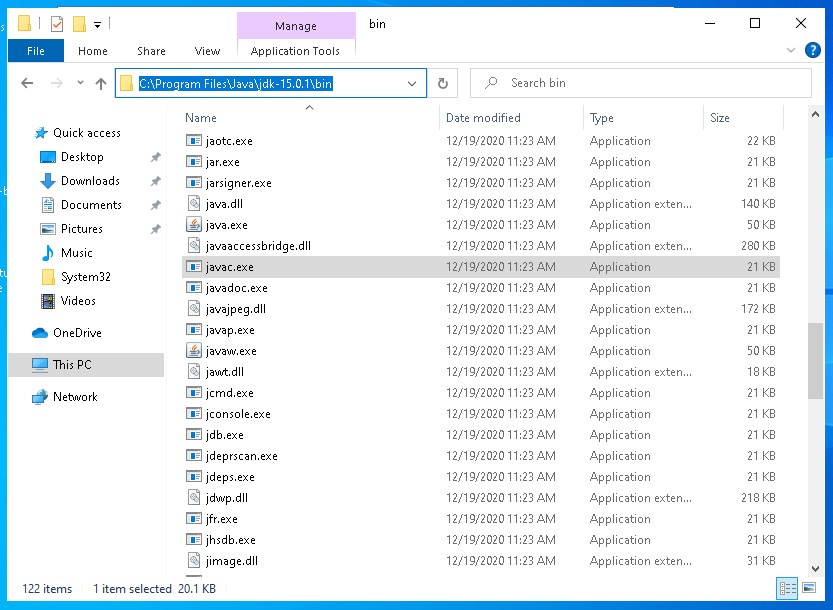The image size is (833, 610).
Task: Expand the ribbon with the chevron
Action: (x=790, y=50)
